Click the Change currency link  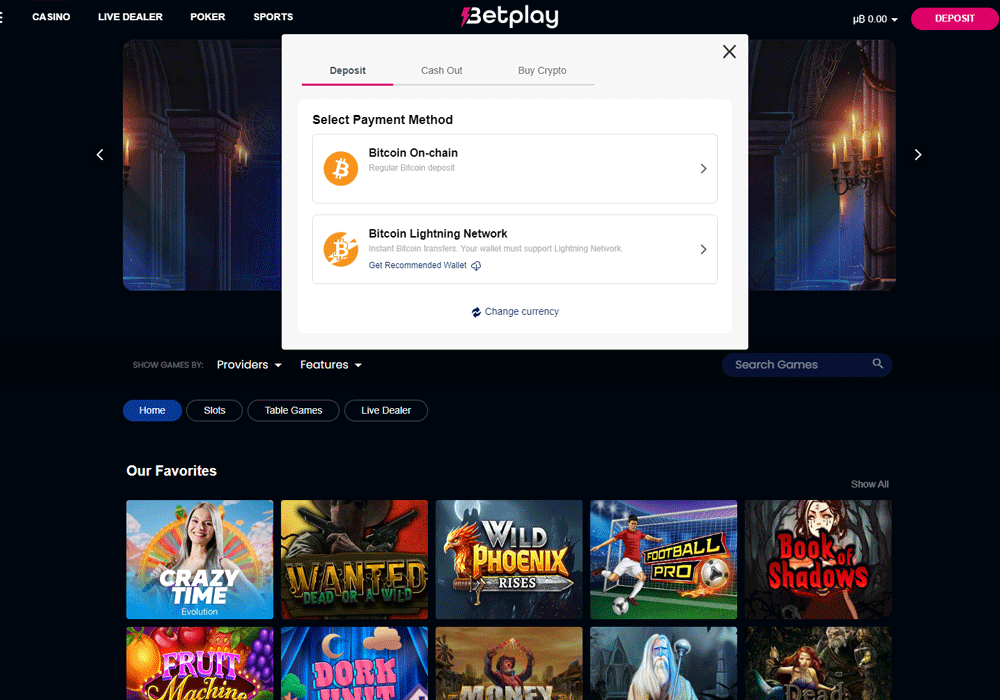tap(522, 312)
